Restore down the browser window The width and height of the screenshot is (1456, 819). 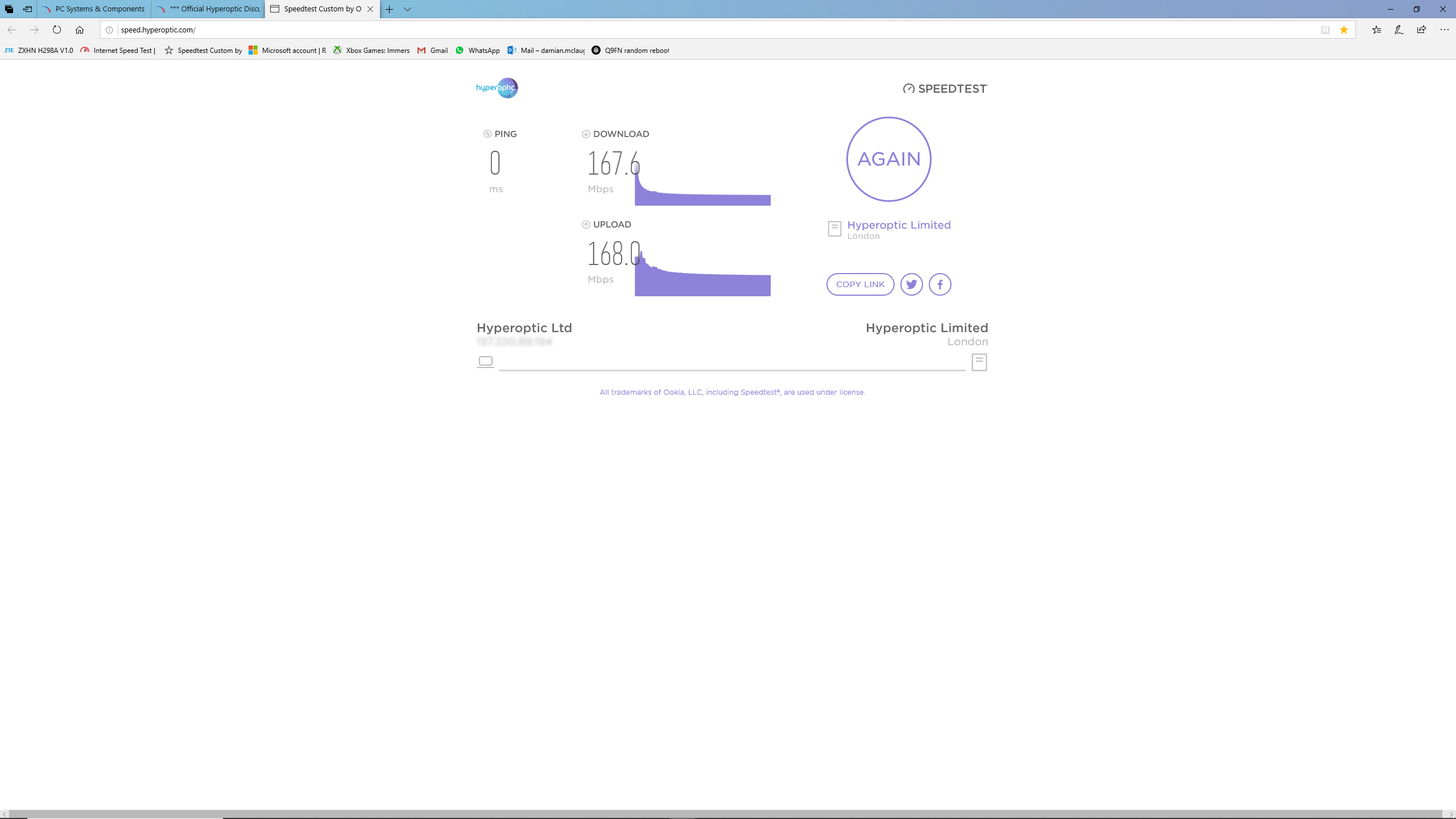pyautogui.click(x=1417, y=9)
